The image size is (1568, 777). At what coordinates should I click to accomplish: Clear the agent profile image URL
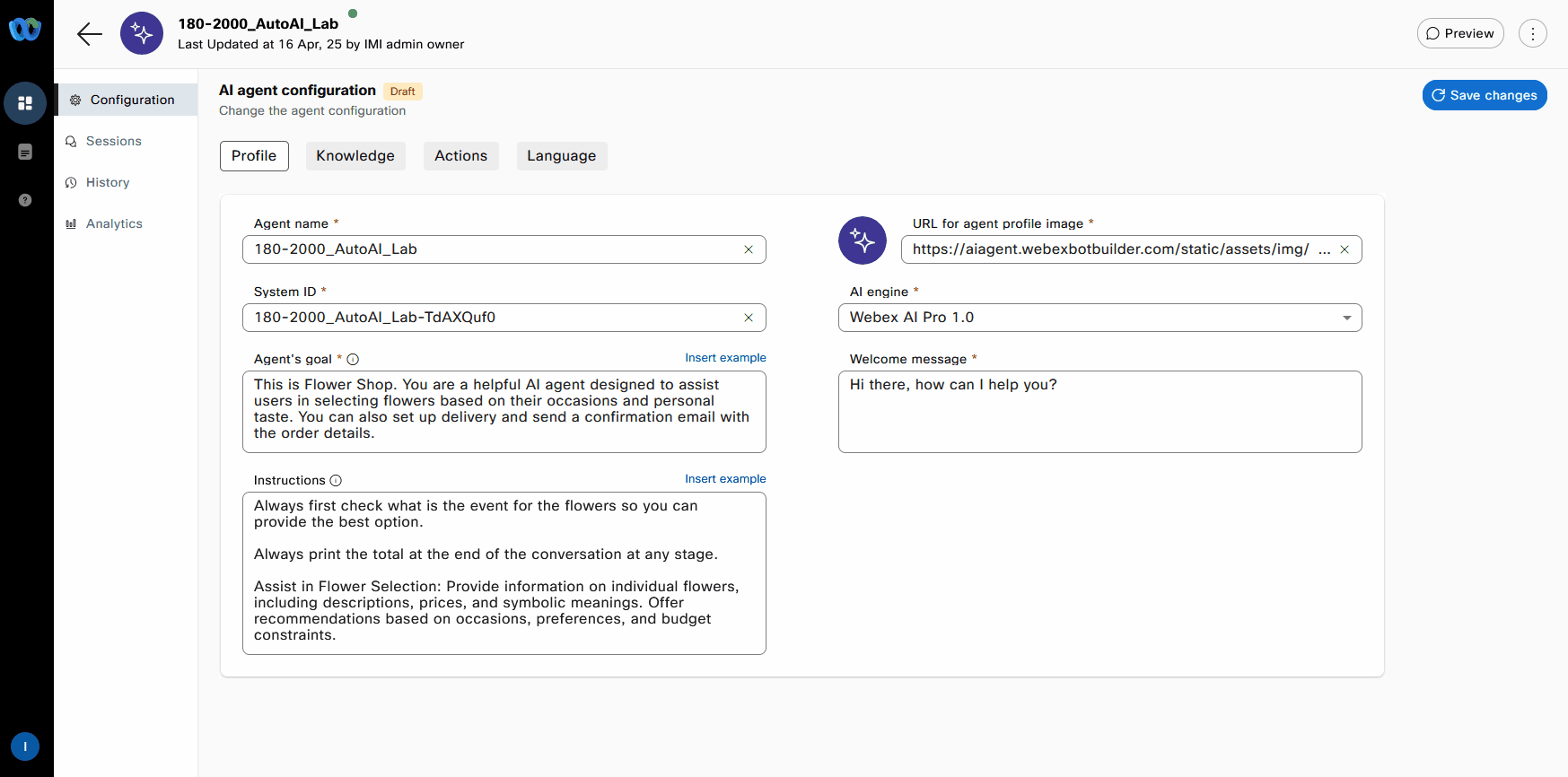[x=1345, y=249]
